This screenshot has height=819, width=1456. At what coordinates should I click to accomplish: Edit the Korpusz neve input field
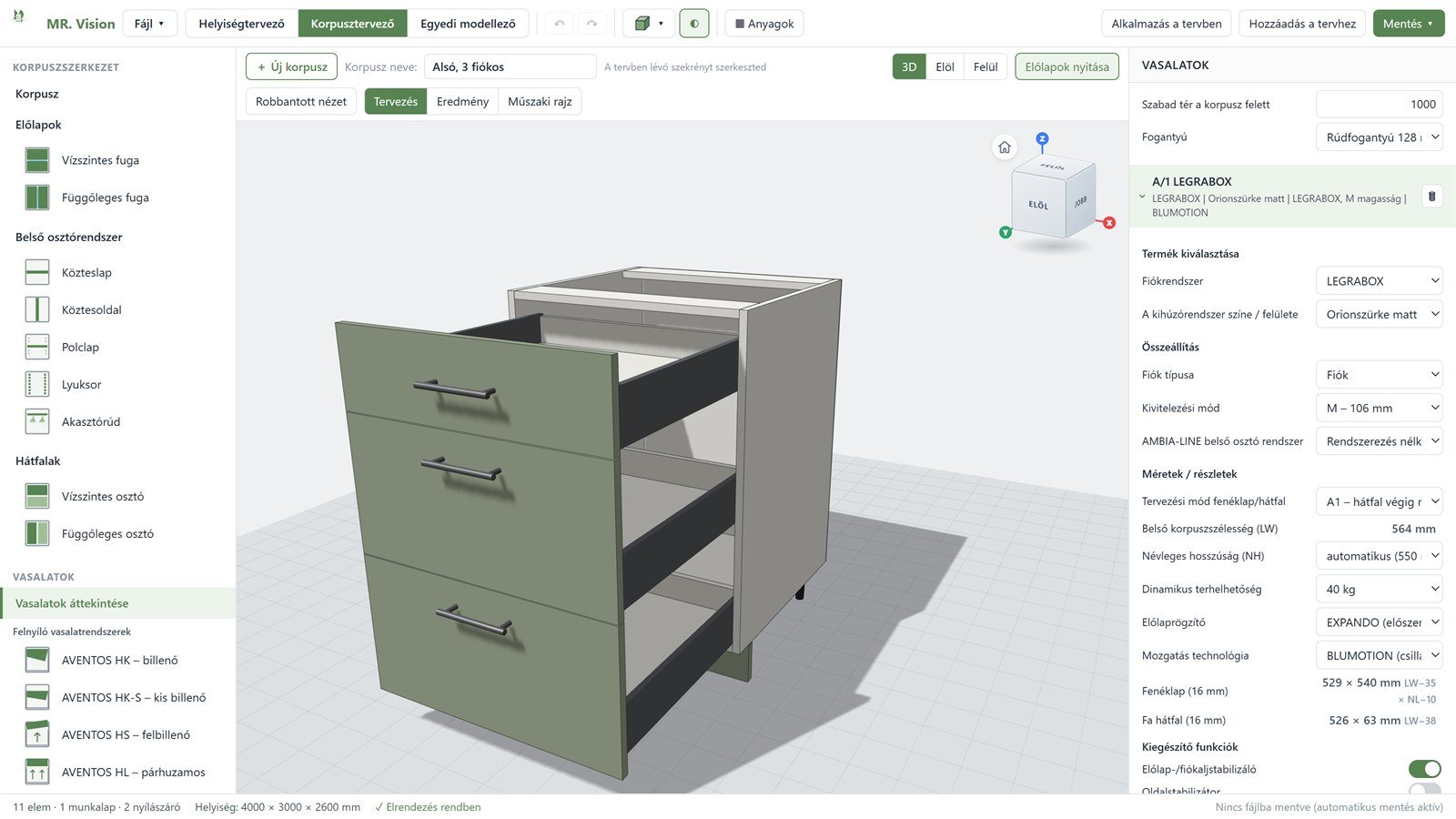pos(511,66)
